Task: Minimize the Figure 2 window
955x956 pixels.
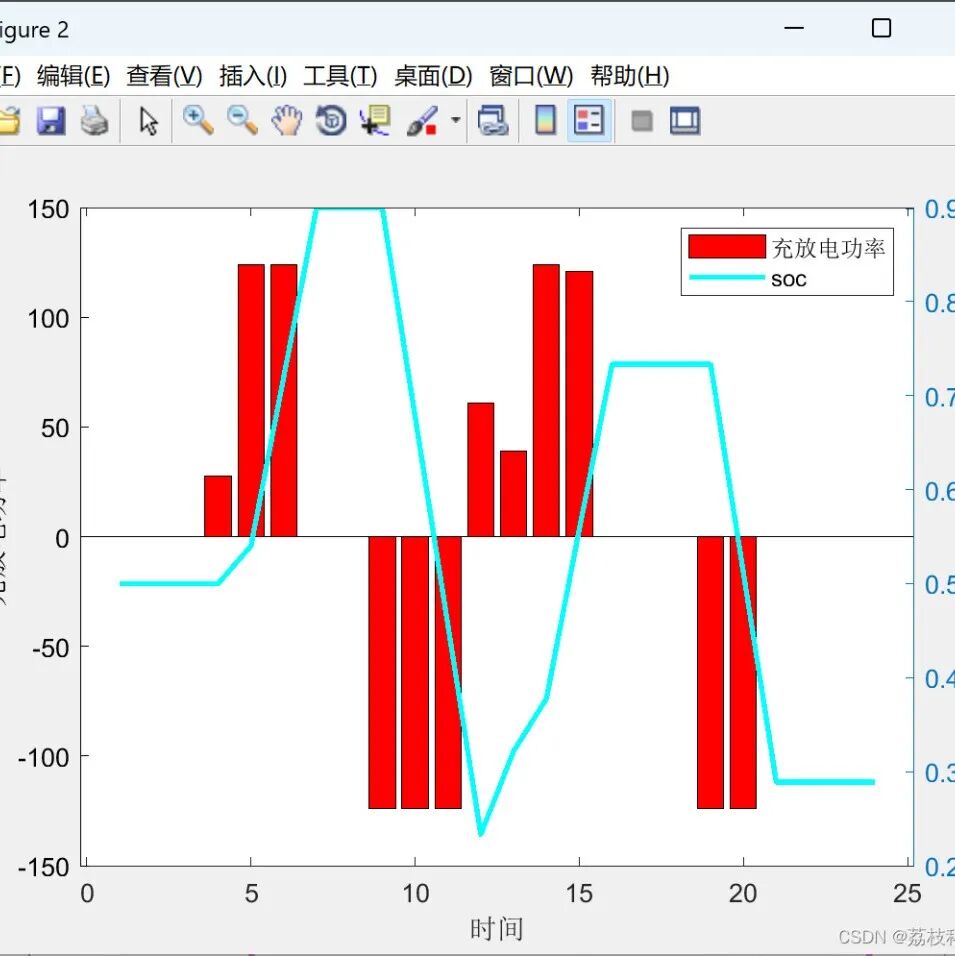Action: pos(793,28)
